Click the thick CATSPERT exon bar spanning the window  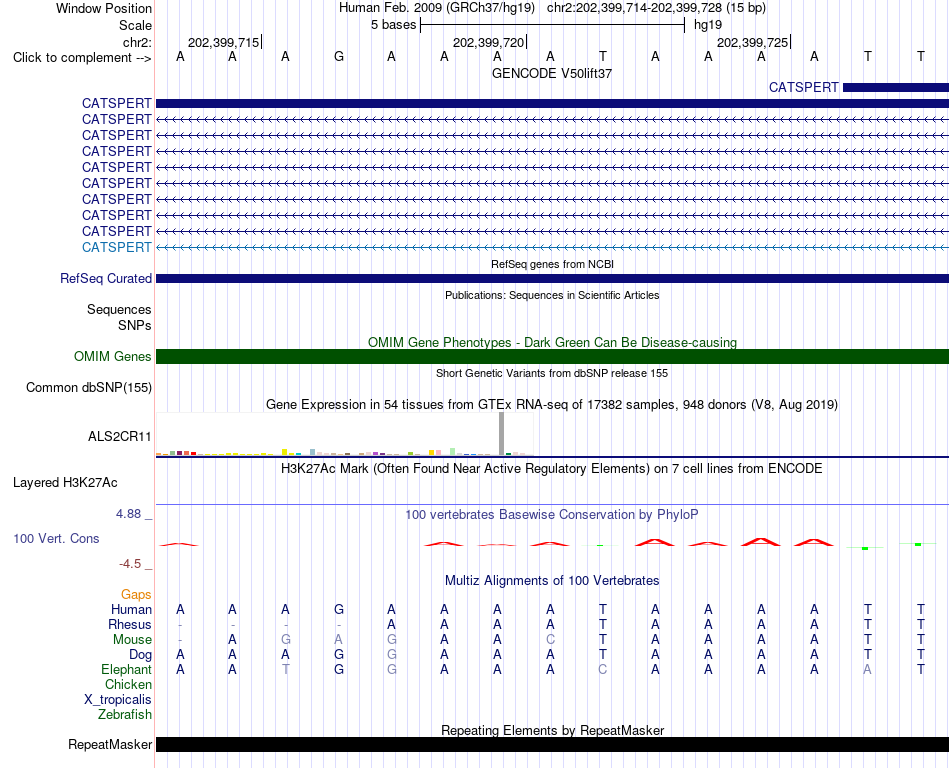(552, 104)
